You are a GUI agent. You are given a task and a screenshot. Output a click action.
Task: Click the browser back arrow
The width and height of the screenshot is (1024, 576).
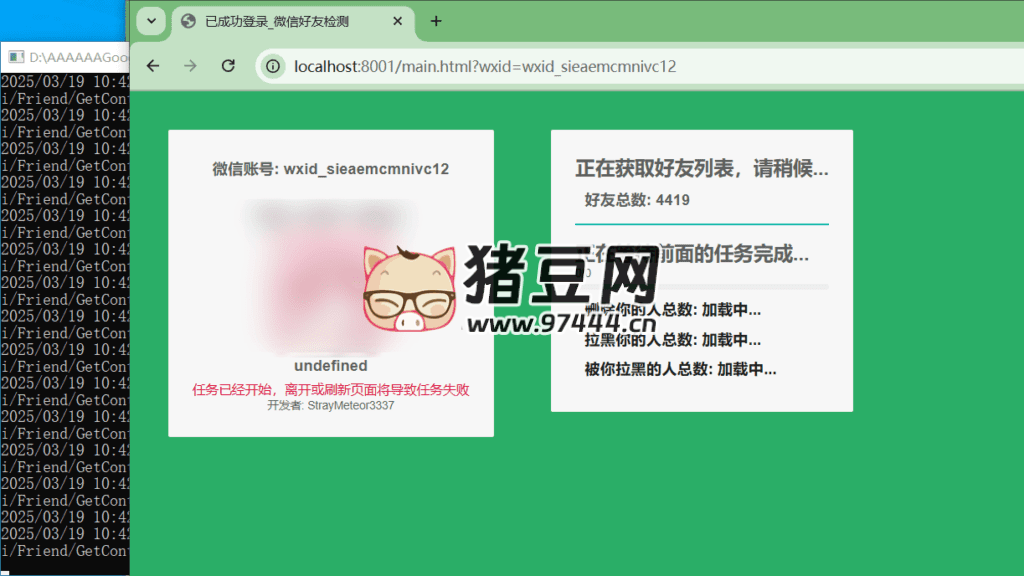point(153,66)
